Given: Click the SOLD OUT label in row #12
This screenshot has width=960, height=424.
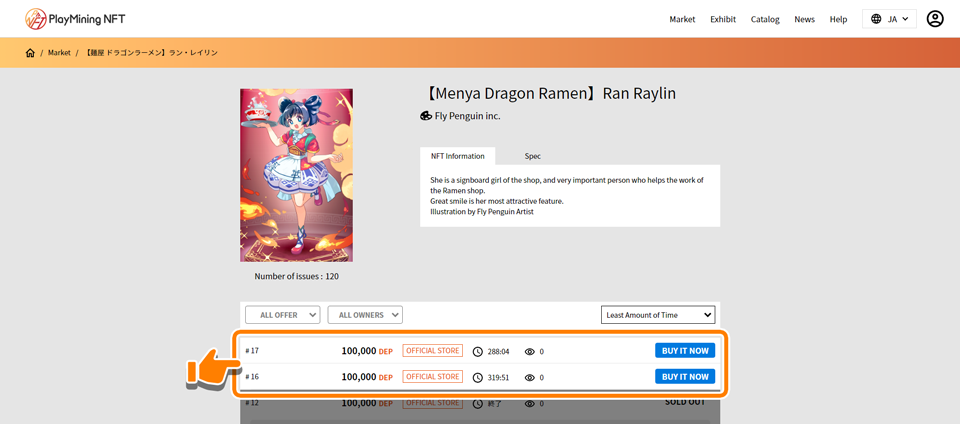Looking at the screenshot, I should coord(685,403).
